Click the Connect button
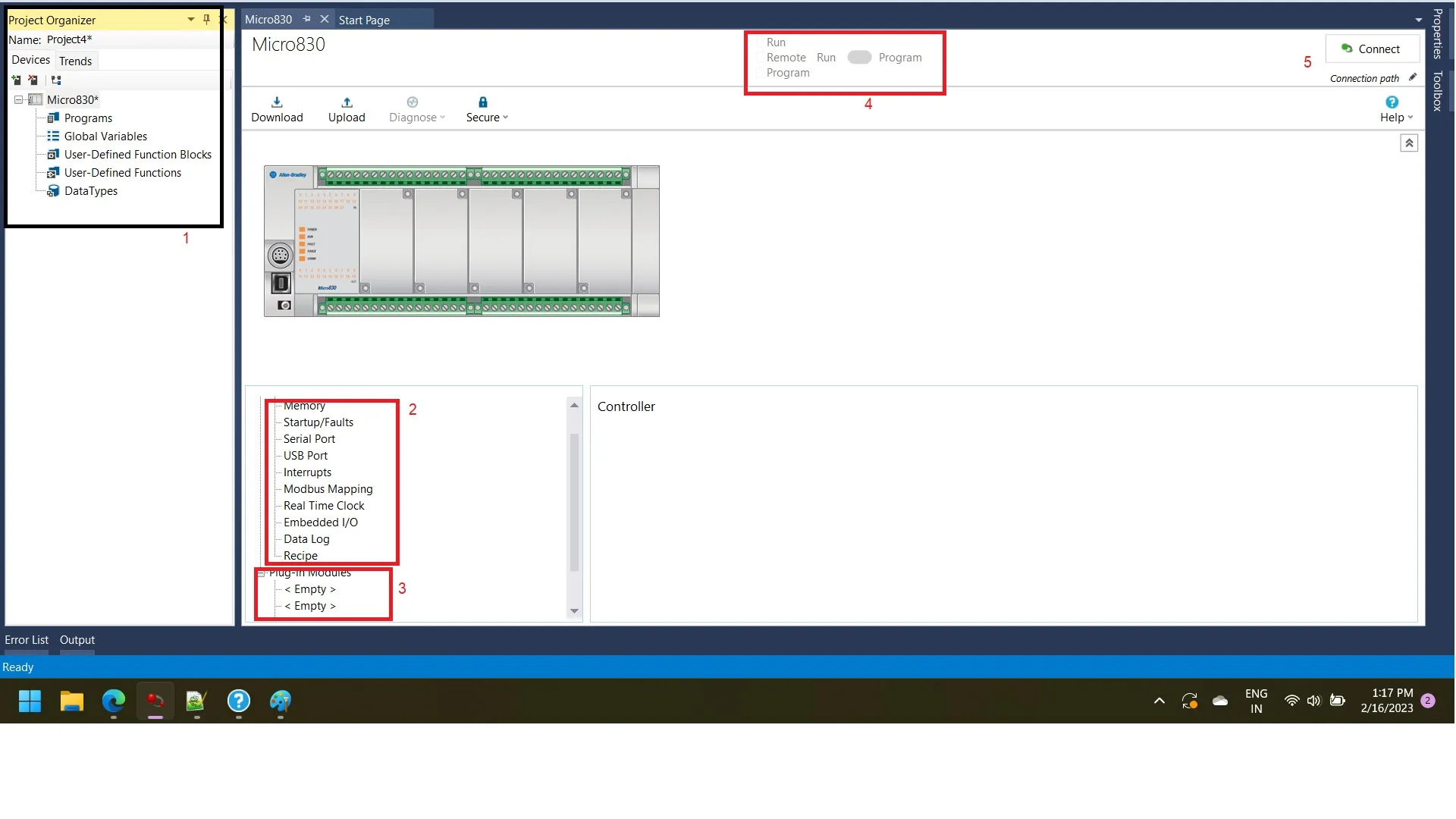The height and width of the screenshot is (819, 1456). [1373, 48]
